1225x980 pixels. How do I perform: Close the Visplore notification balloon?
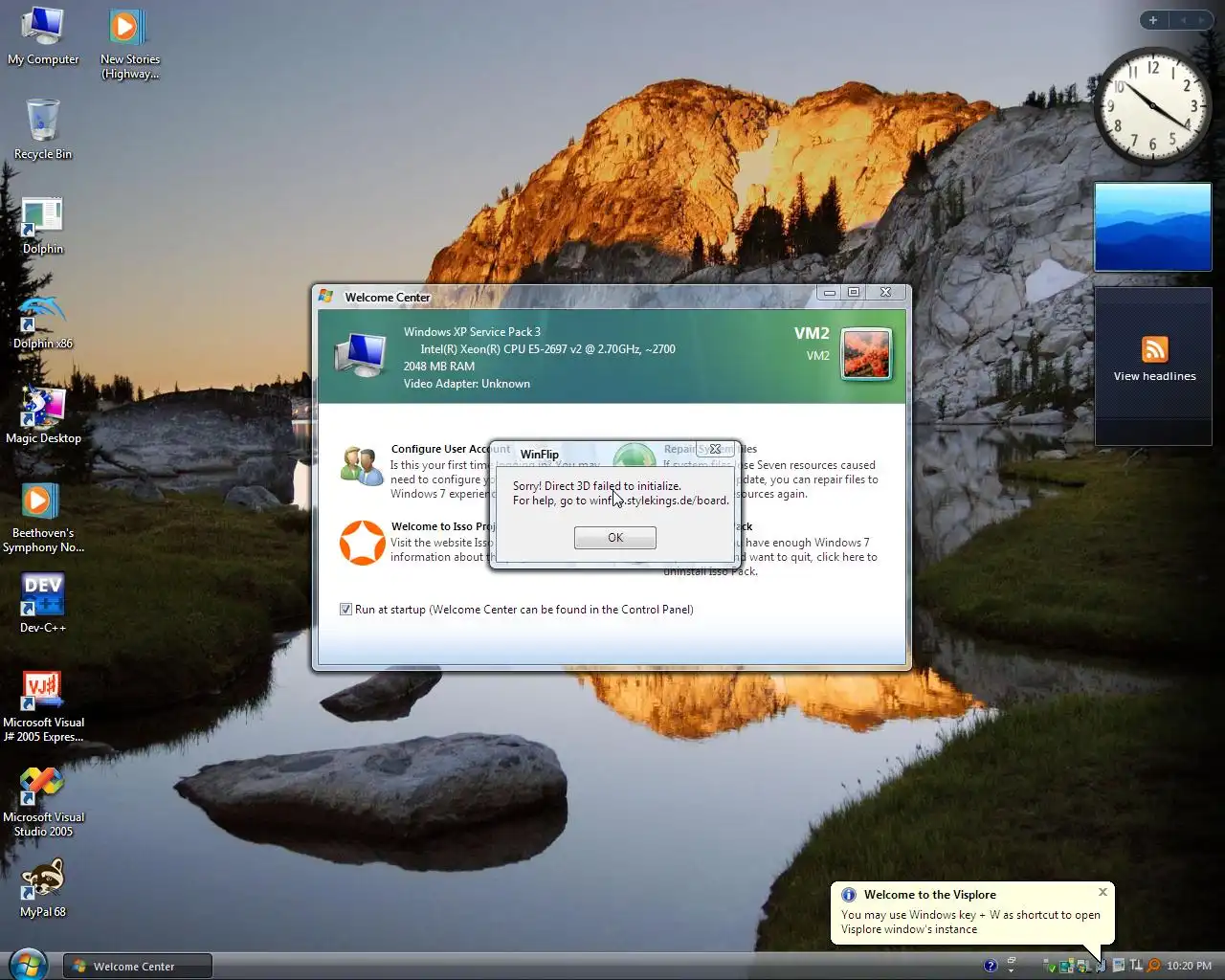[x=1102, y=892]
